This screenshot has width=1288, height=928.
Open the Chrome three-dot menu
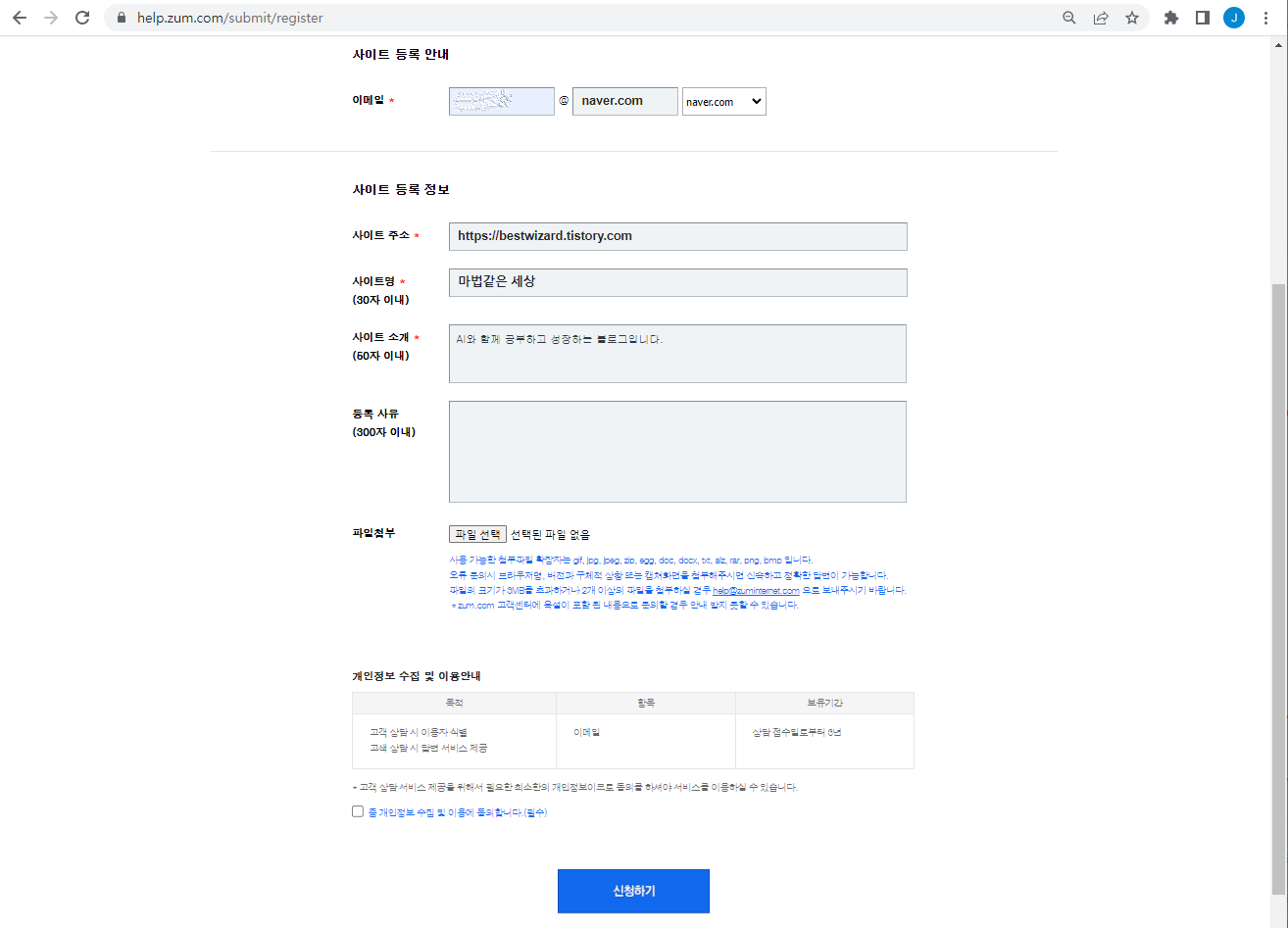(x=1265, y=17)
